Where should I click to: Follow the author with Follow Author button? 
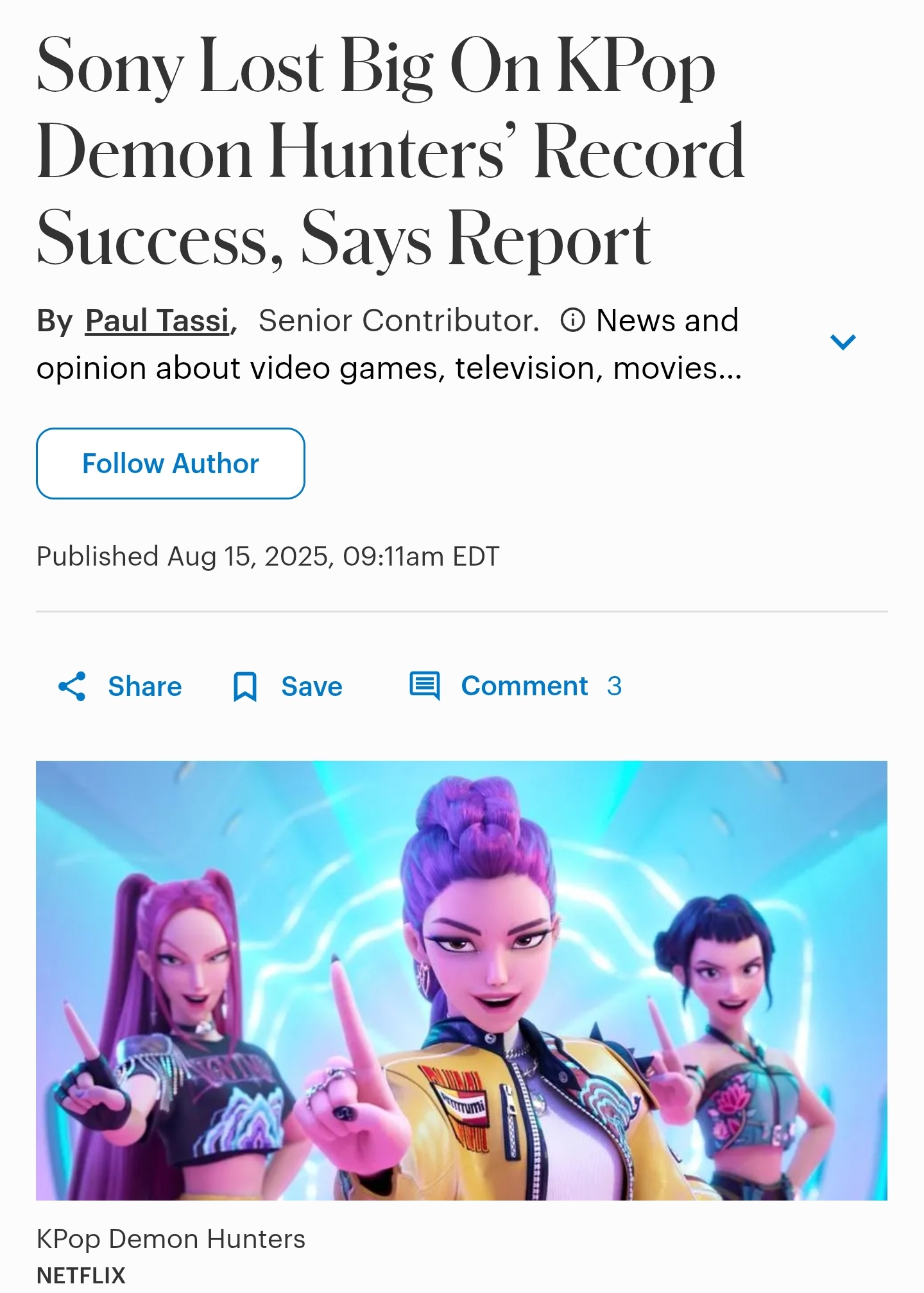pos(171,464)
